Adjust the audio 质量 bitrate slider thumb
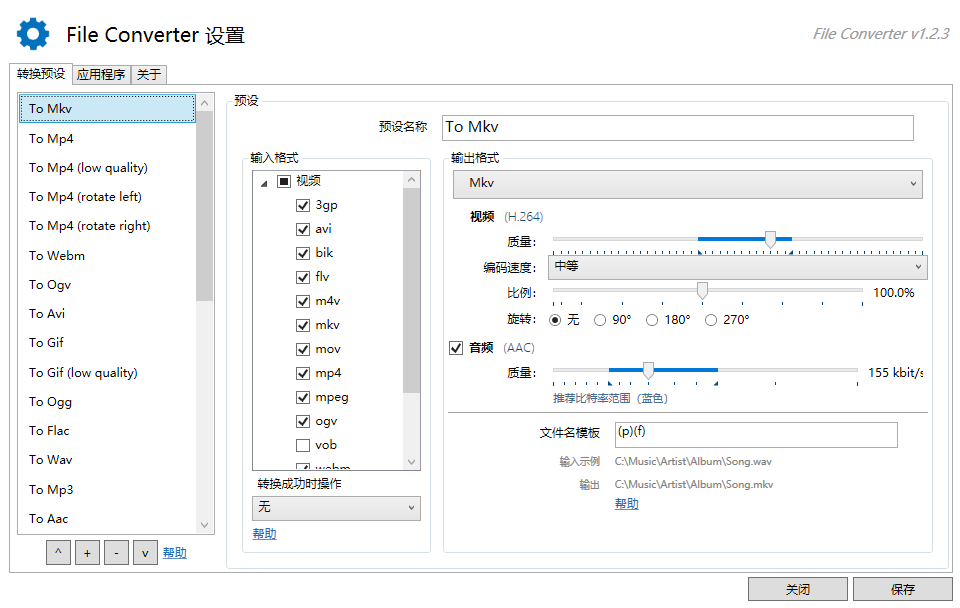Viewport: 960px width, 608px height. [x=648, y=370]
